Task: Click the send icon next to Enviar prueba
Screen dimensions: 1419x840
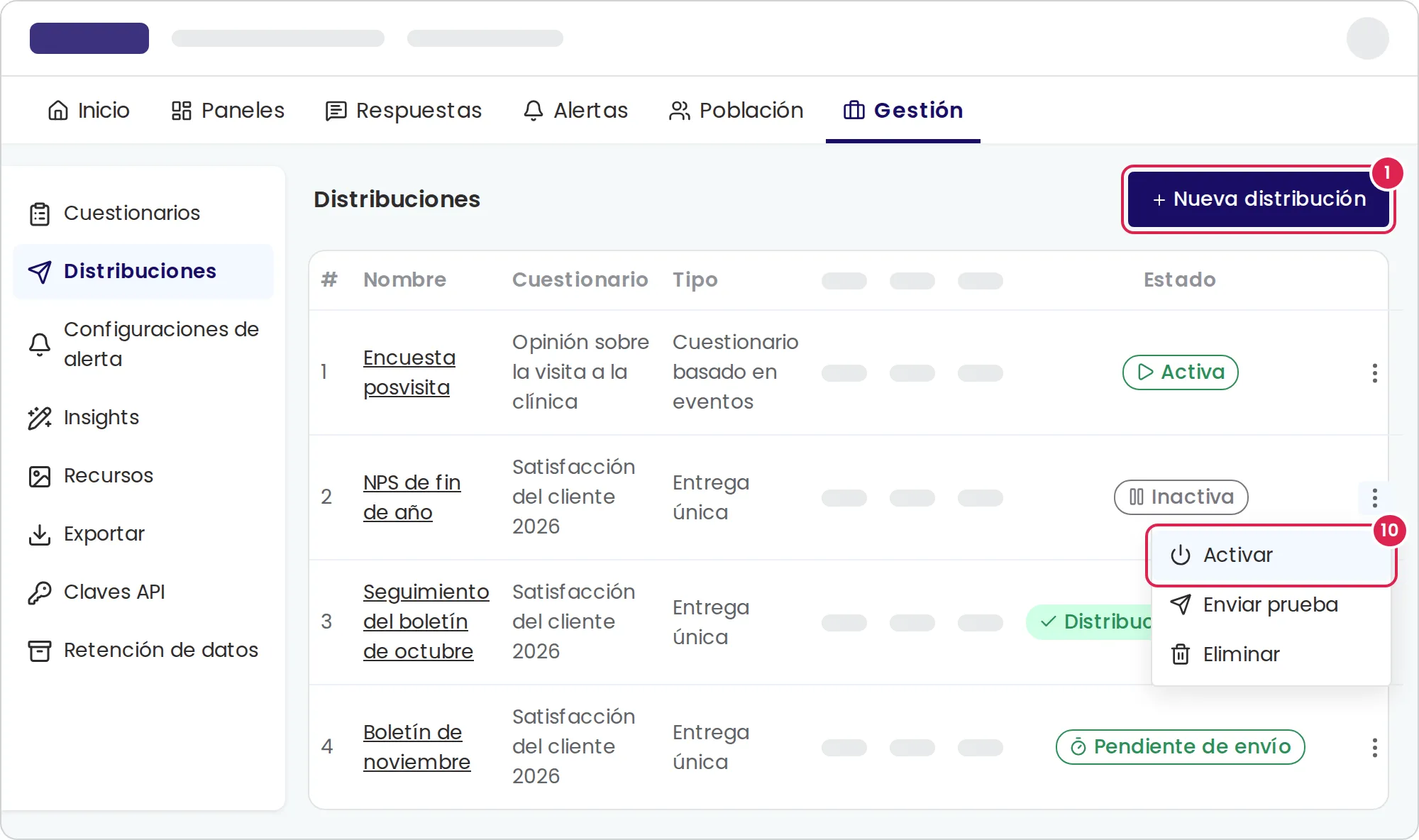Action: tap(1181, 604)
